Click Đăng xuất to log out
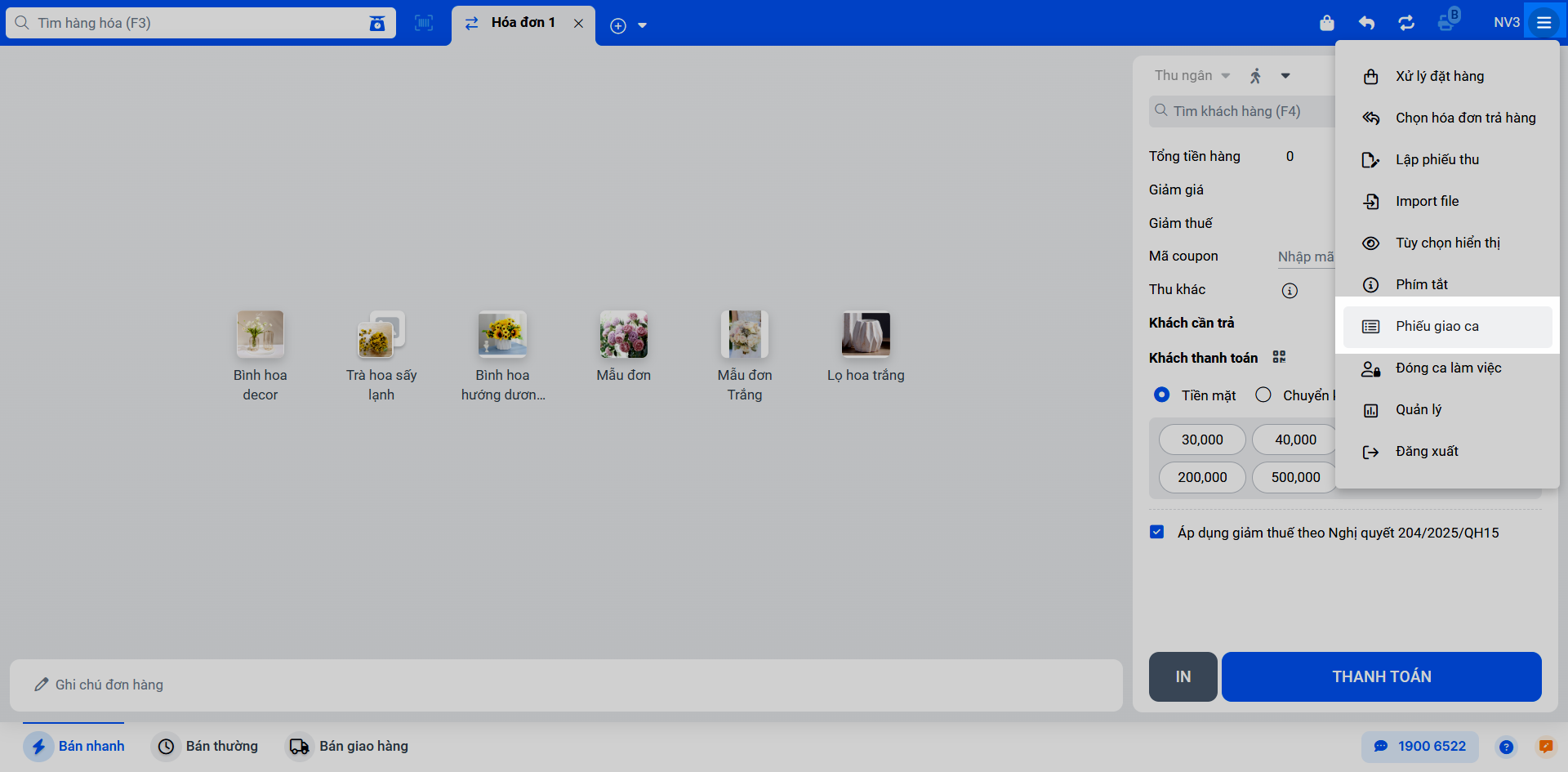This screenshot has height=772, width=1568. click(x=1448, y=451)
